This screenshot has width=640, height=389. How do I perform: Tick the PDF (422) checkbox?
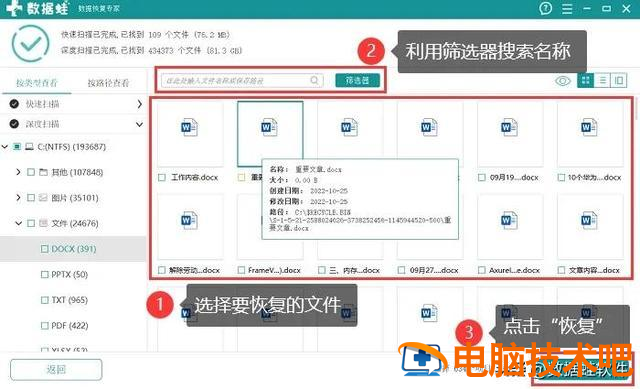click(44, 326)
